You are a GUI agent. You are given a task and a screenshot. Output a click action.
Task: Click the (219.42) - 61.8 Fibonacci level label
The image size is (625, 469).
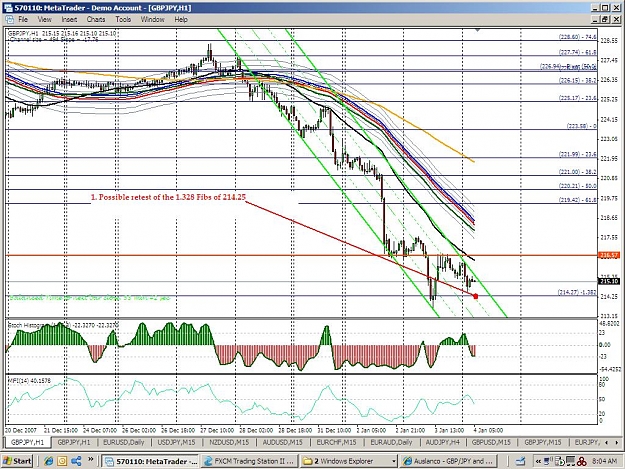pyautogui.click(x=578, y=200)
